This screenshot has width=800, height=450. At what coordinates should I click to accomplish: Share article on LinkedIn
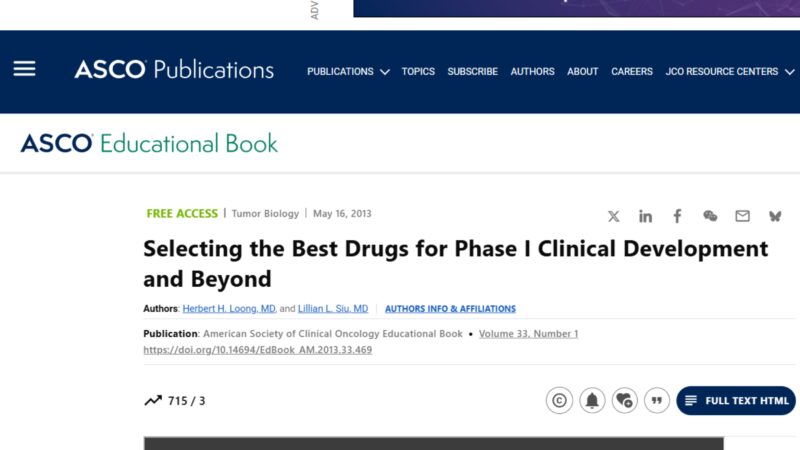(x=646, y=216)
